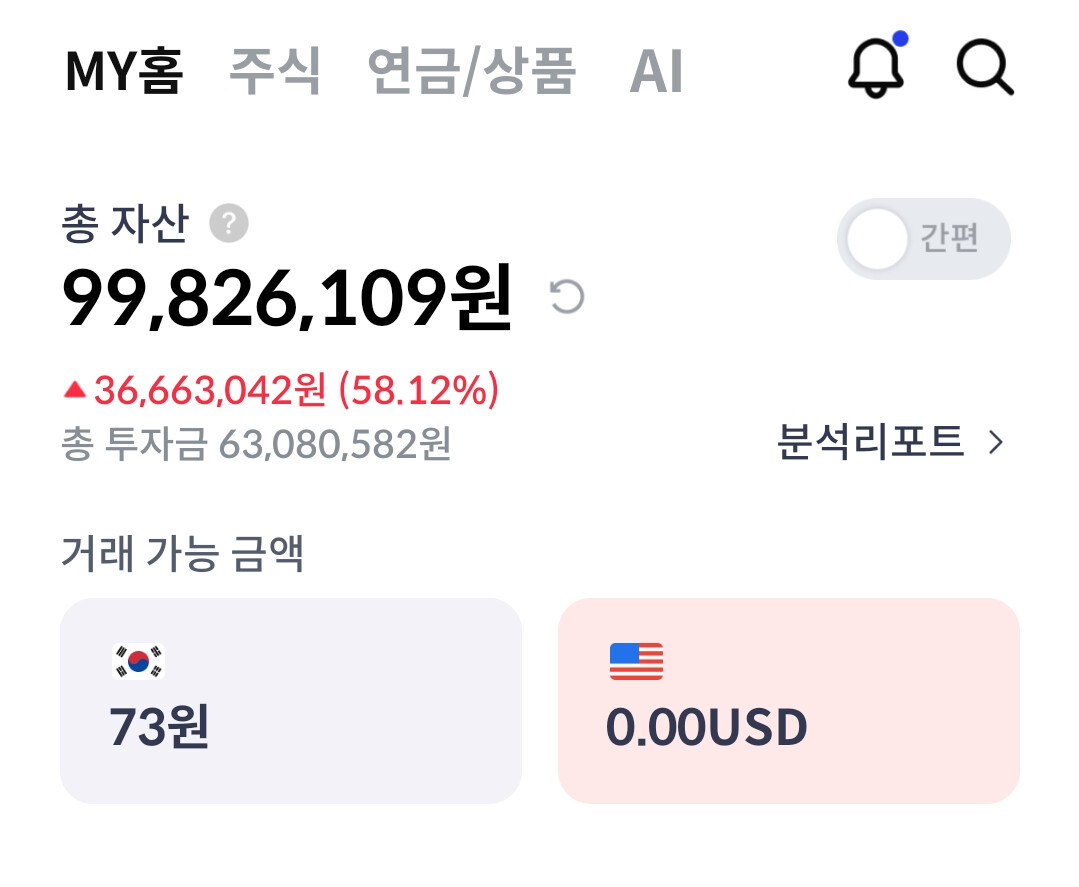
Task: Click the help question mark beside 총 자산
Action: (229, 223)
